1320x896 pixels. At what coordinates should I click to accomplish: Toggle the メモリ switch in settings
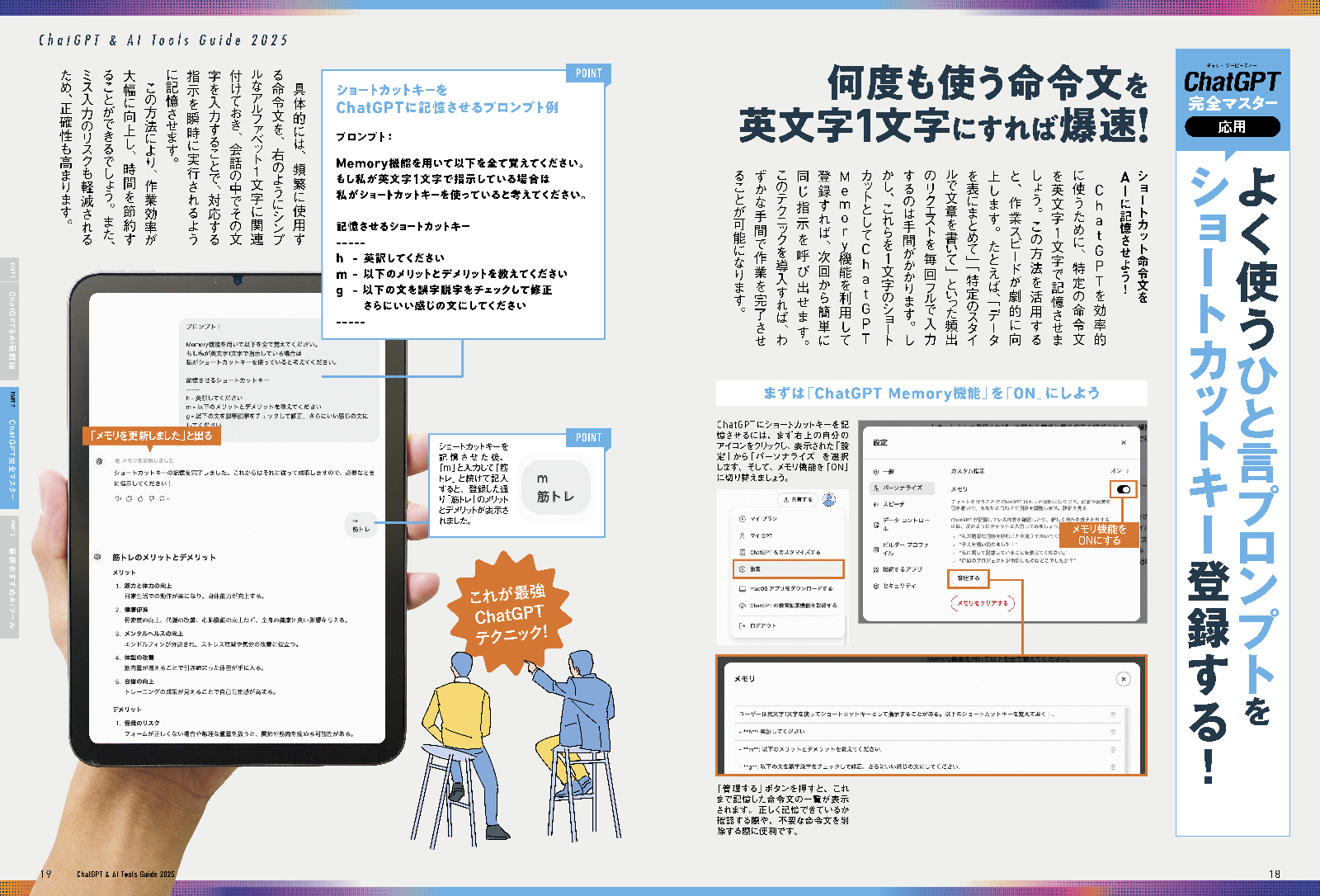tap(1123, 489)
